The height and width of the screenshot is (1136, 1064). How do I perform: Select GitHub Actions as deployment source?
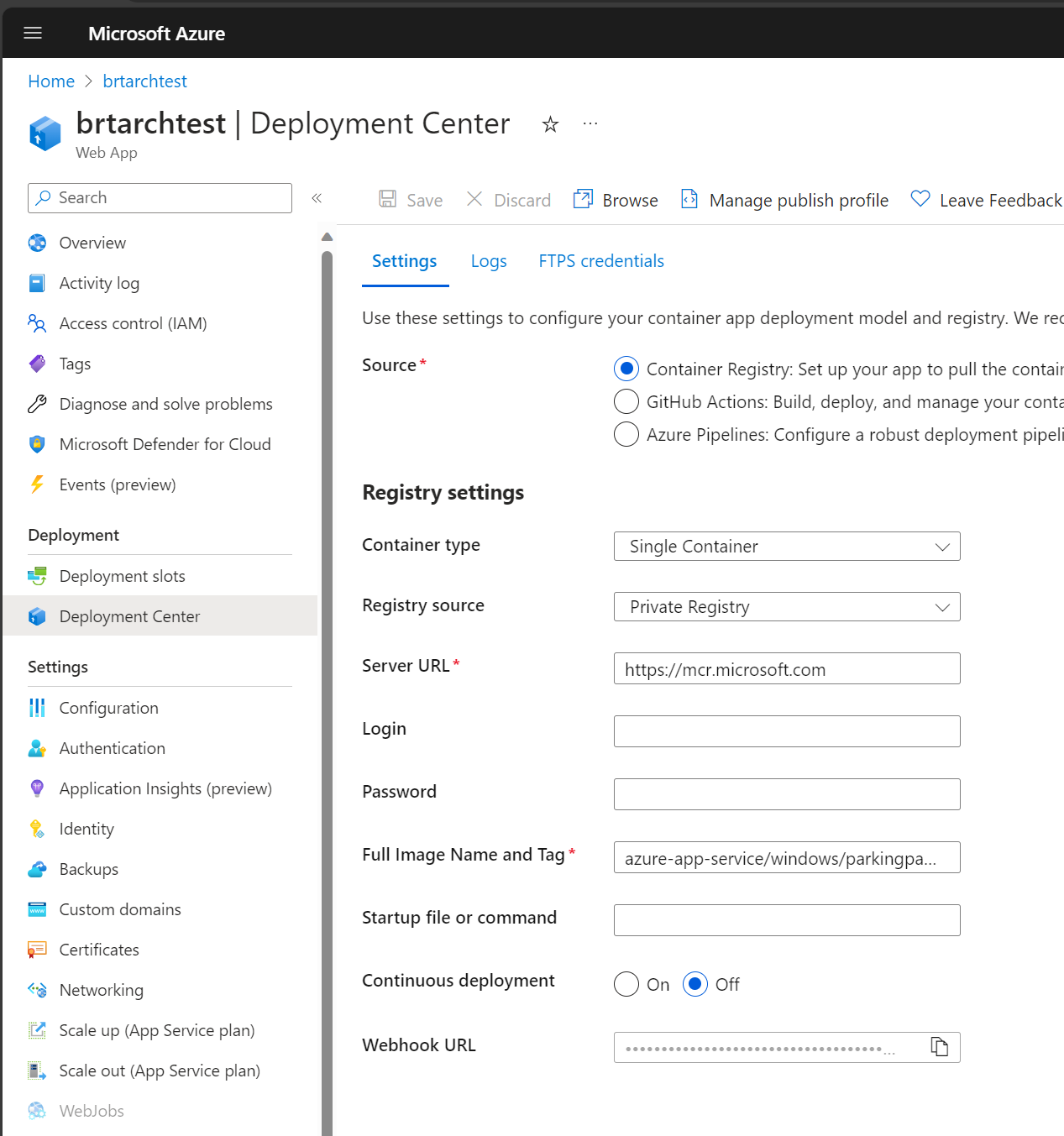coord(626,401)
